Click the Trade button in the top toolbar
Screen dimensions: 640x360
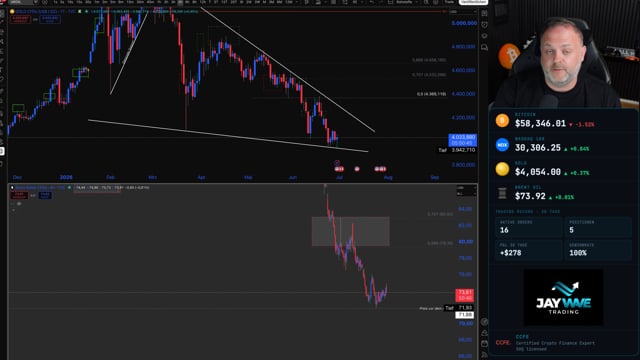[449, 2]
